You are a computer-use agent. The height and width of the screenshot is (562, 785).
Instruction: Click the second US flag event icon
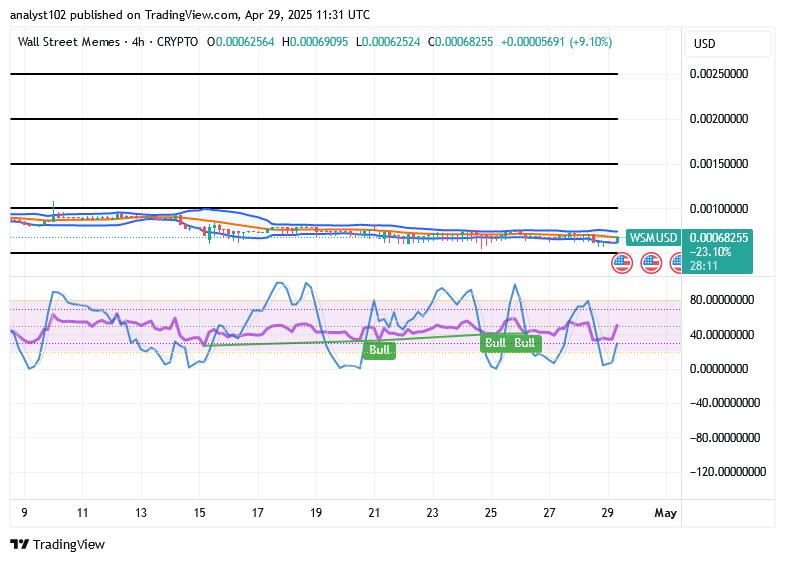pos(651,263)
